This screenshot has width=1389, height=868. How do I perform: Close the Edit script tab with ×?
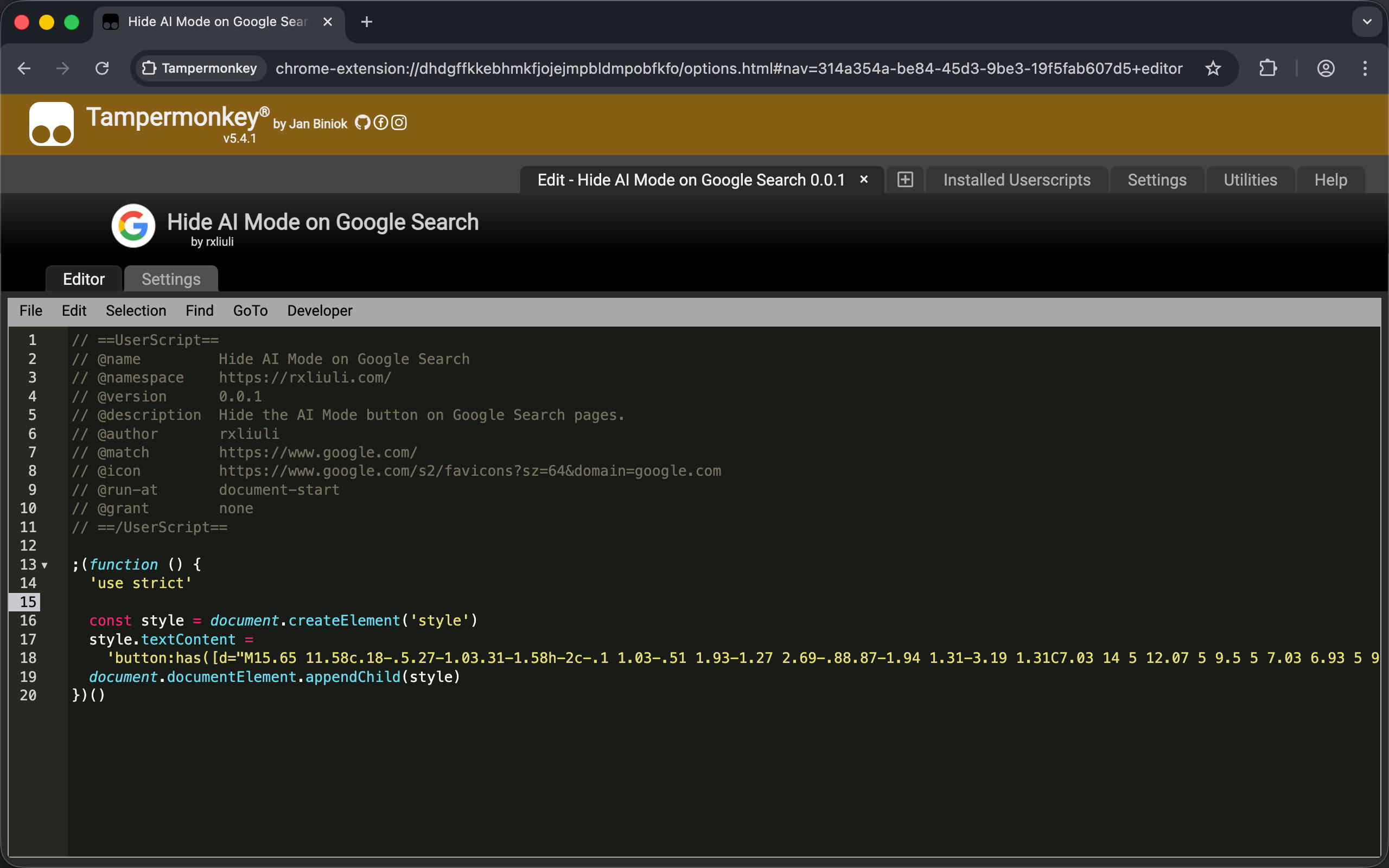pos(864,179)
